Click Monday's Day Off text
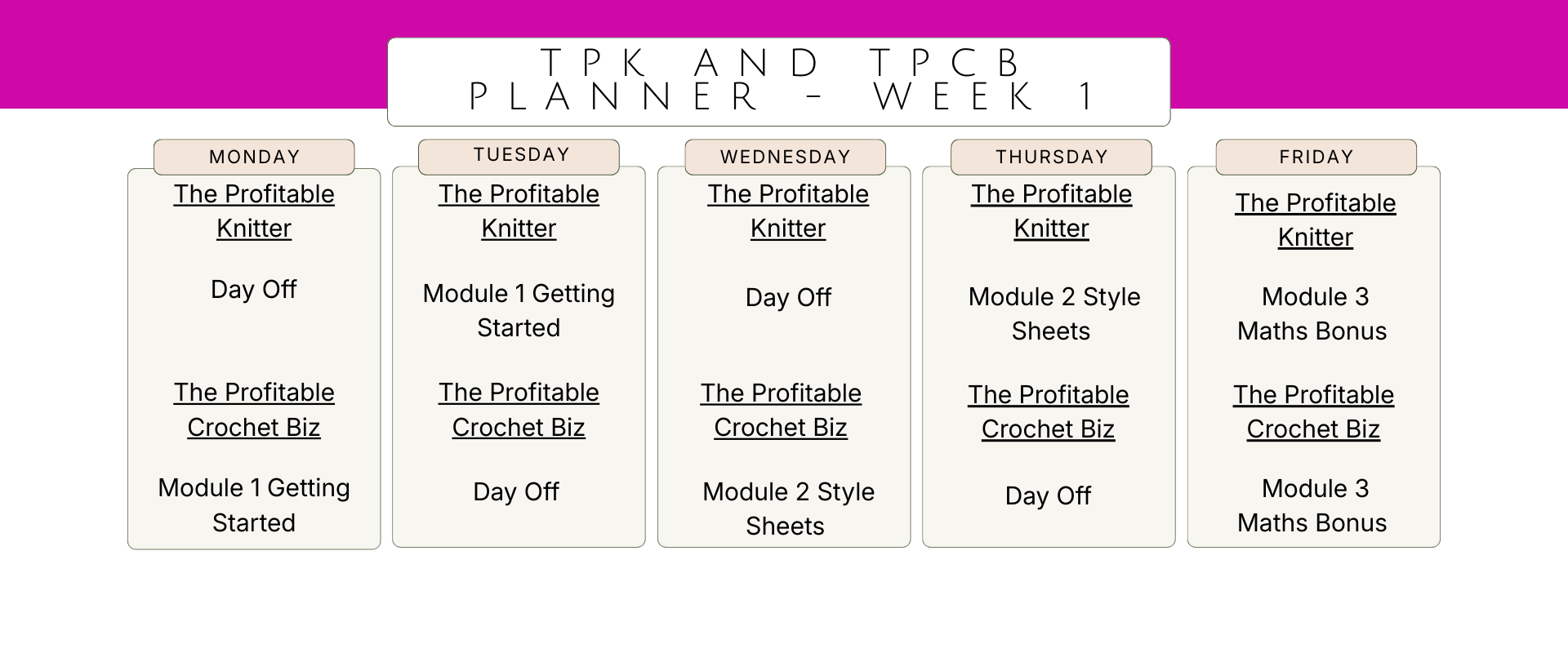Screen dimensions: 1568x653 pyautogui.click(x=254, y=290)
